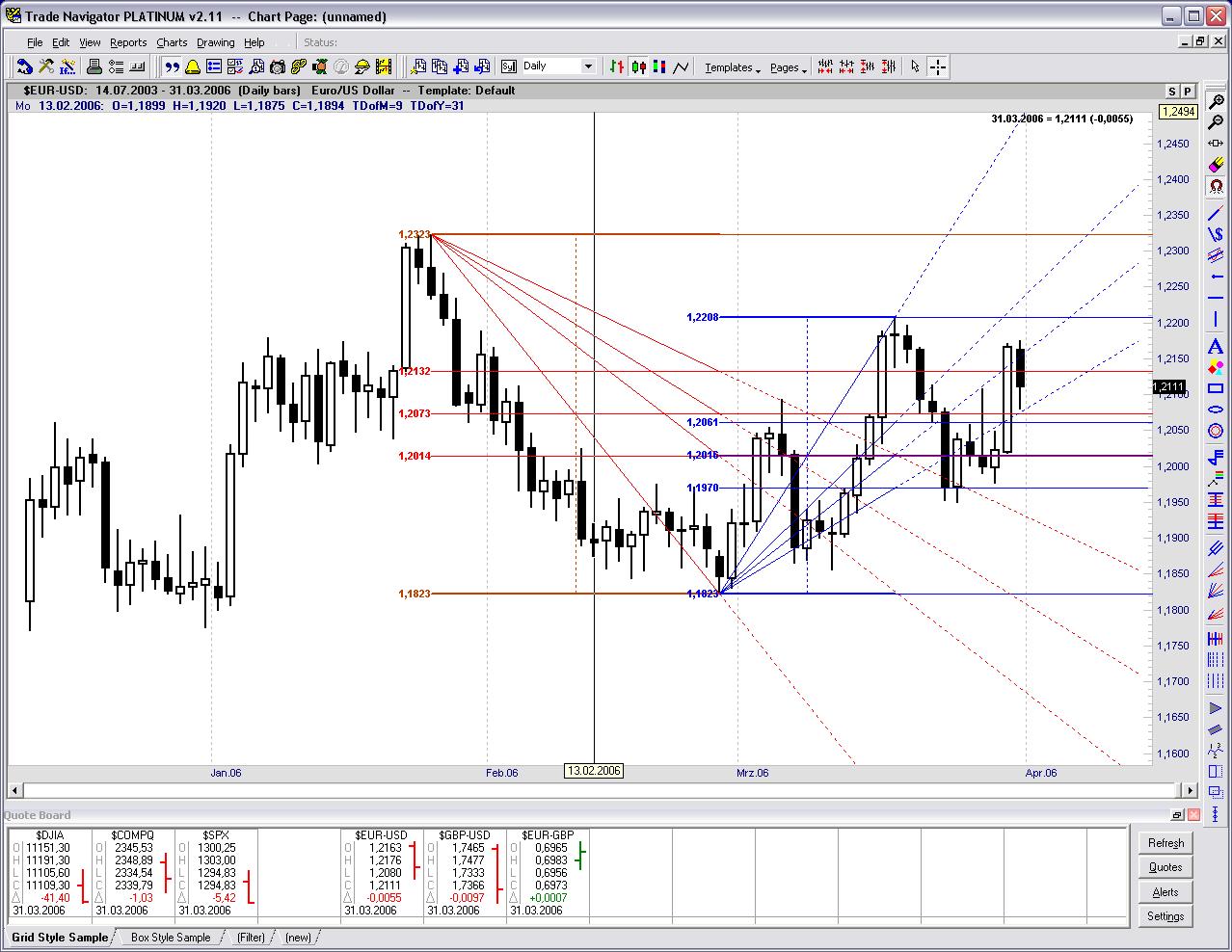
Task: Click the P button above price axis
Action: coord(1188,92)
